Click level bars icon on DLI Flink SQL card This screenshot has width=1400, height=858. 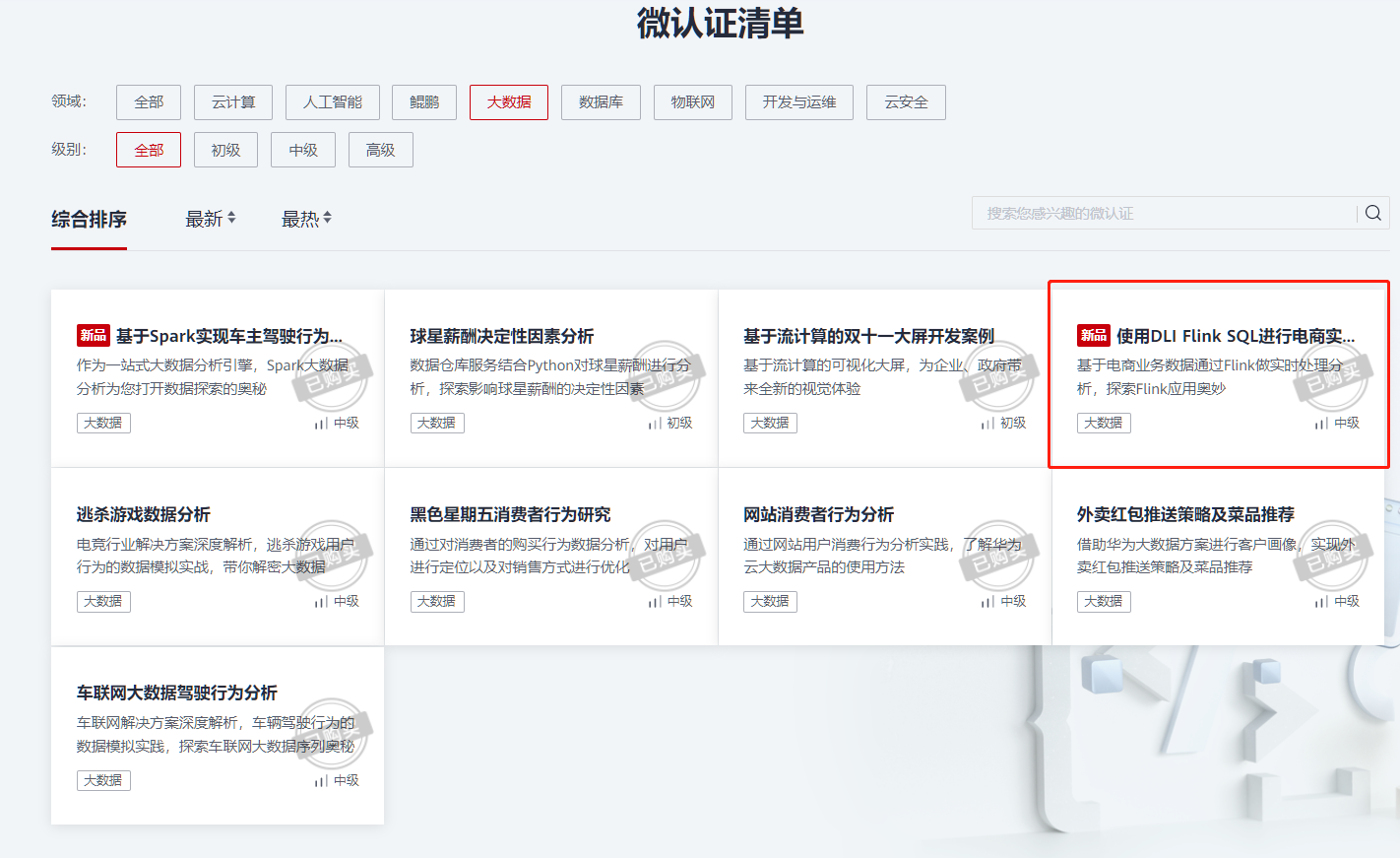click(x=1321, y=424)
